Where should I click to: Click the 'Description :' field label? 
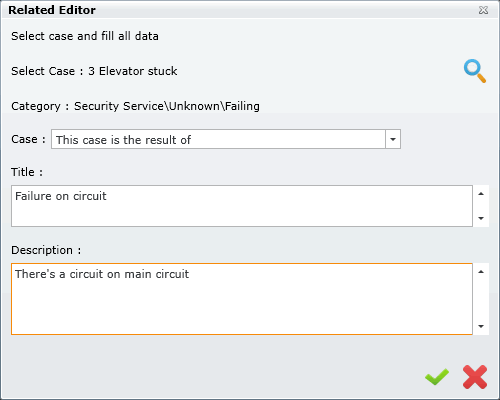point(46,250)
